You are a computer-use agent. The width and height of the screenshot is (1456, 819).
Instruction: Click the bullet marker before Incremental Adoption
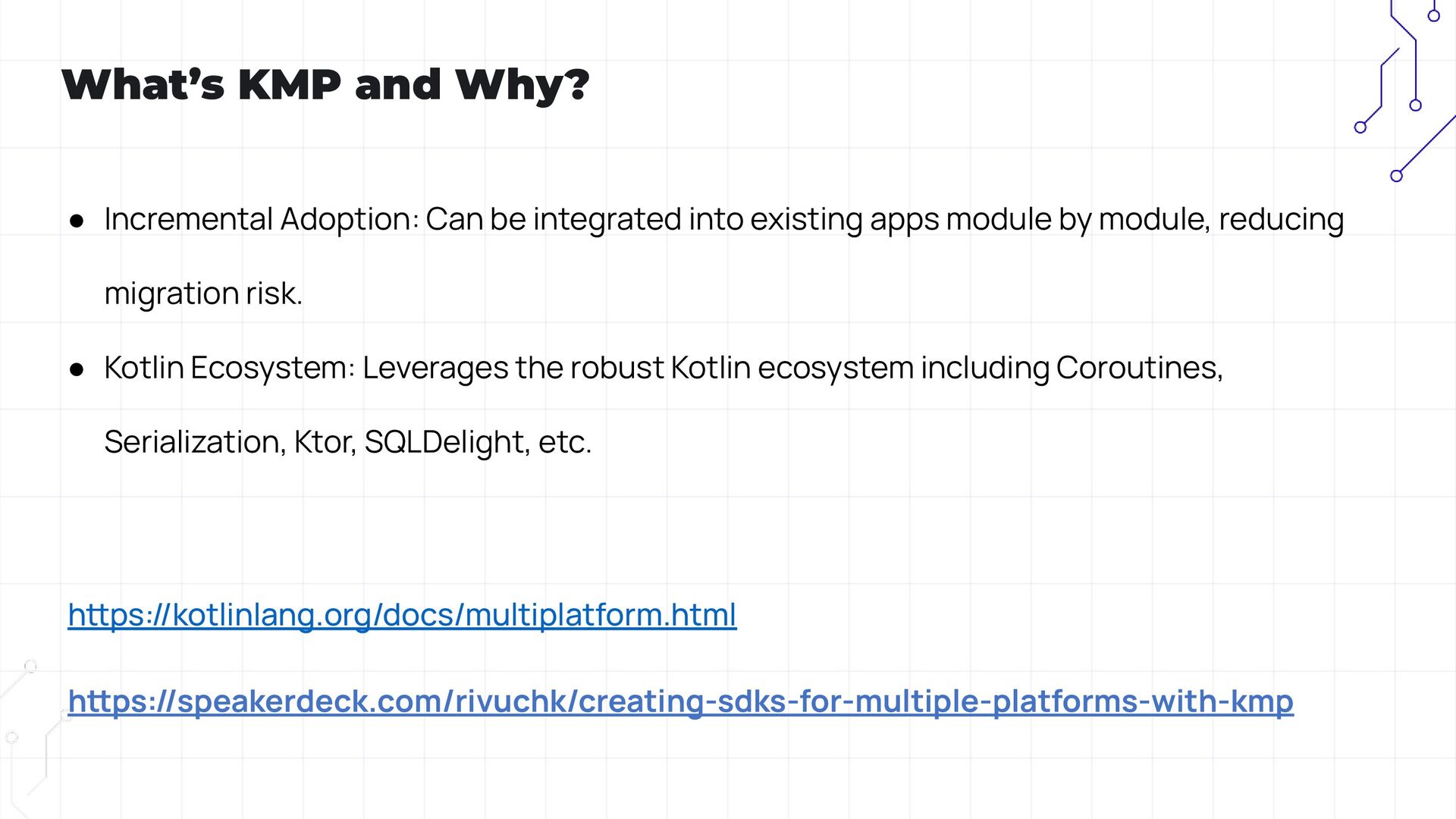76,221
